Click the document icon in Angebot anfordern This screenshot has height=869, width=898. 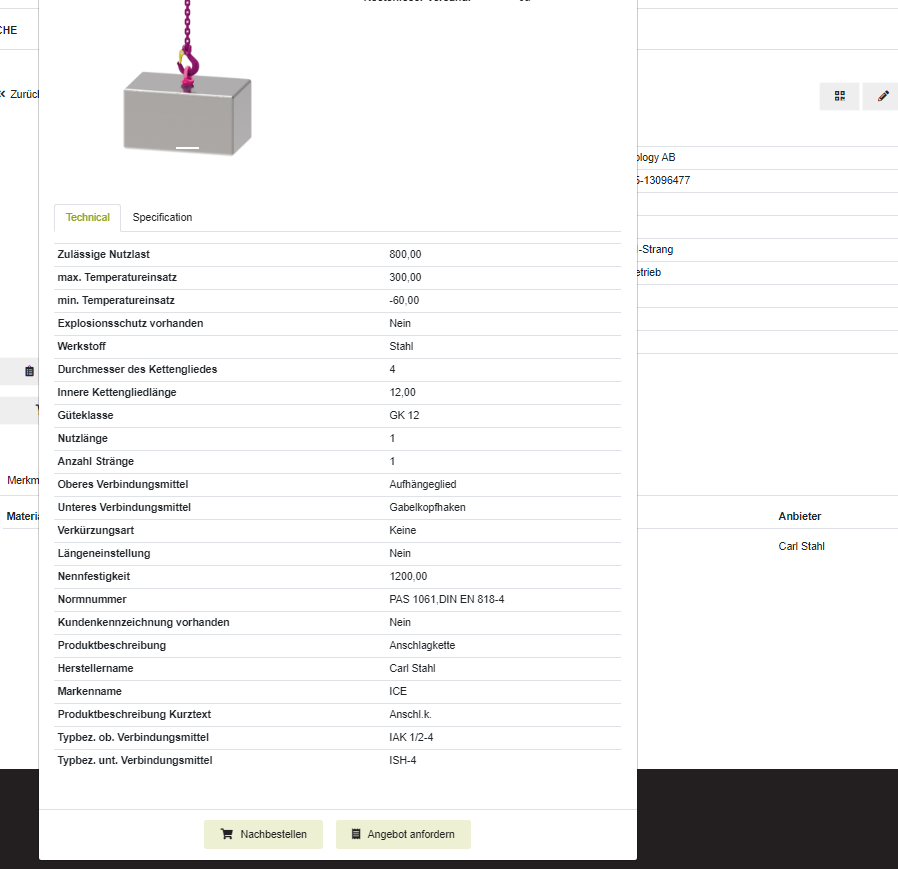[355, 834]
